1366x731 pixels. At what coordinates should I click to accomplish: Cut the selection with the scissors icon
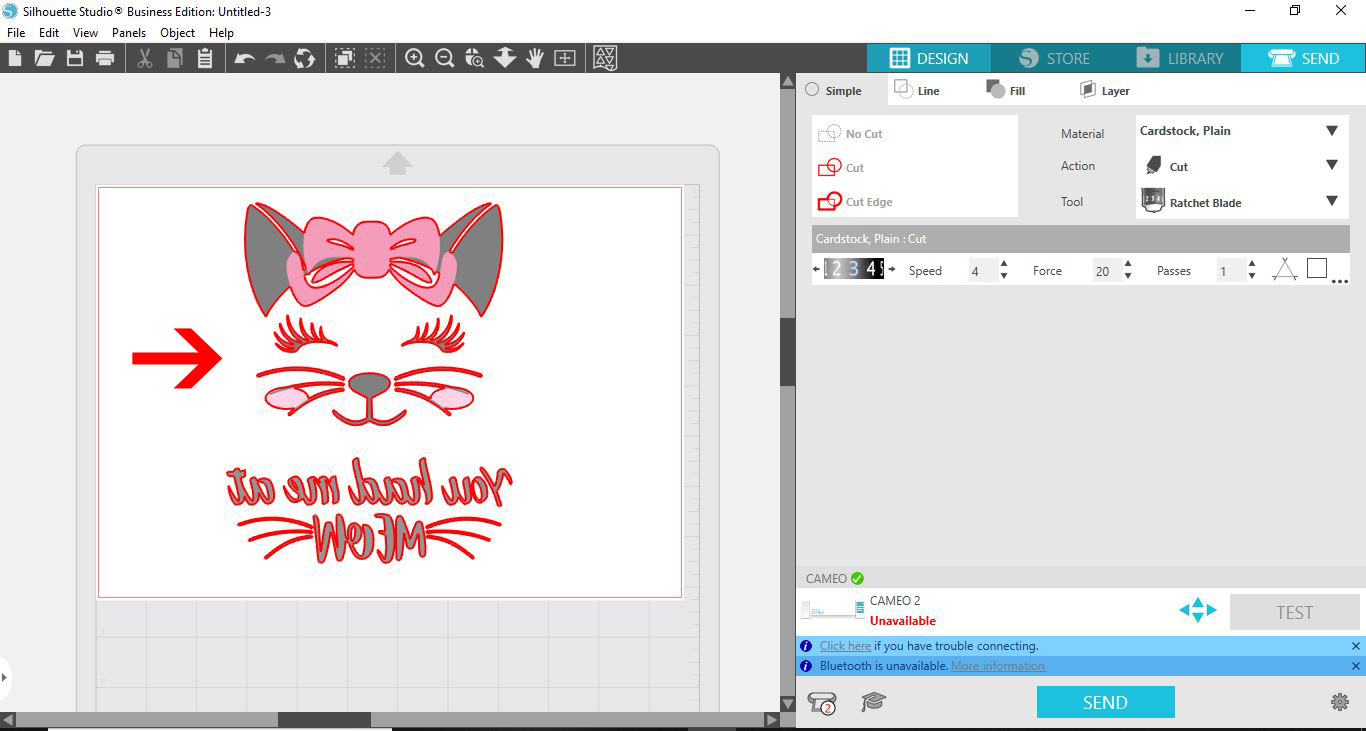click(x=145, y=58)
